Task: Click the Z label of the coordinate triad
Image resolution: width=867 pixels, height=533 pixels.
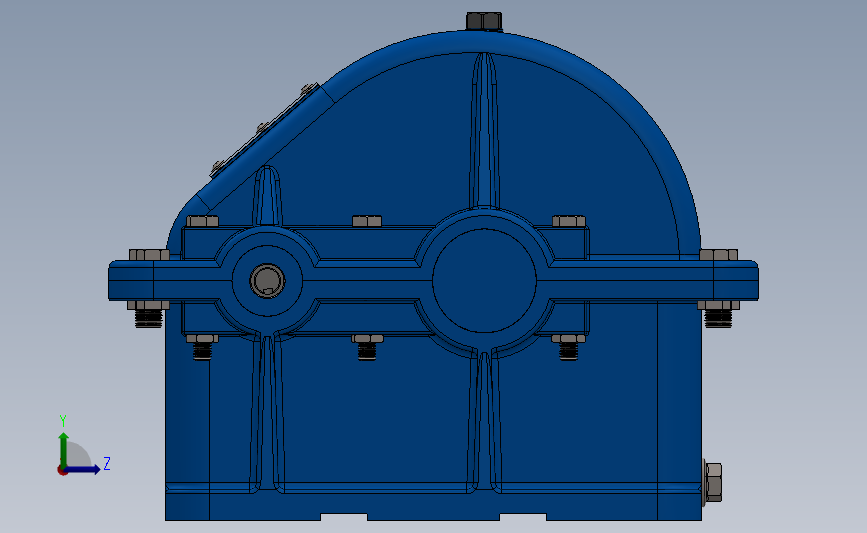Action: (107, 463)
